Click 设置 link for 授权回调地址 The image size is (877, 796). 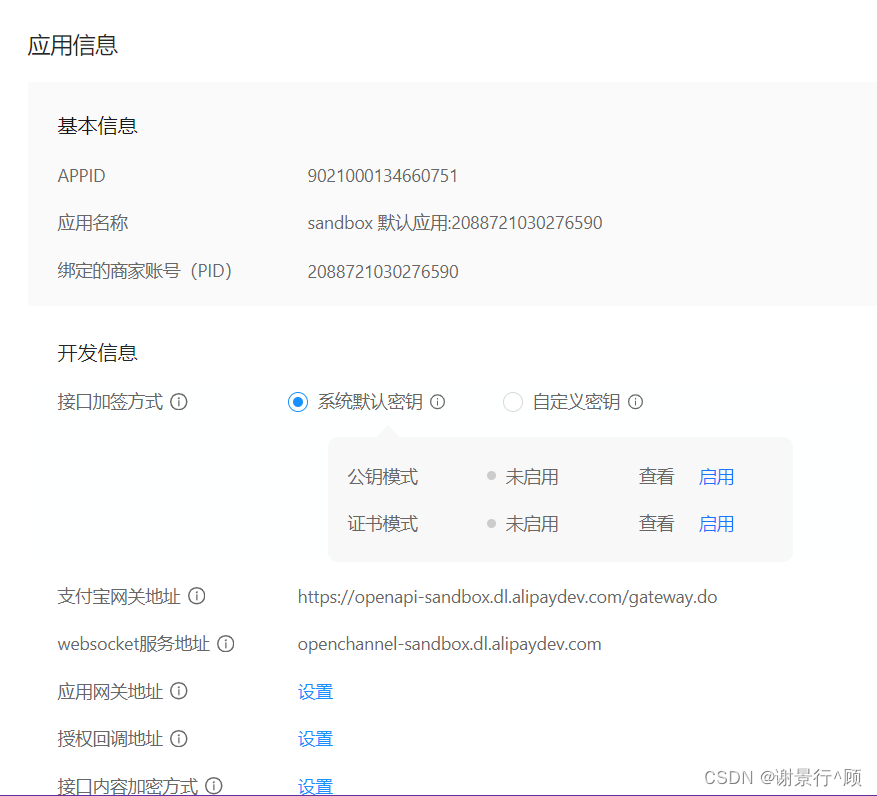click(315, 739)
